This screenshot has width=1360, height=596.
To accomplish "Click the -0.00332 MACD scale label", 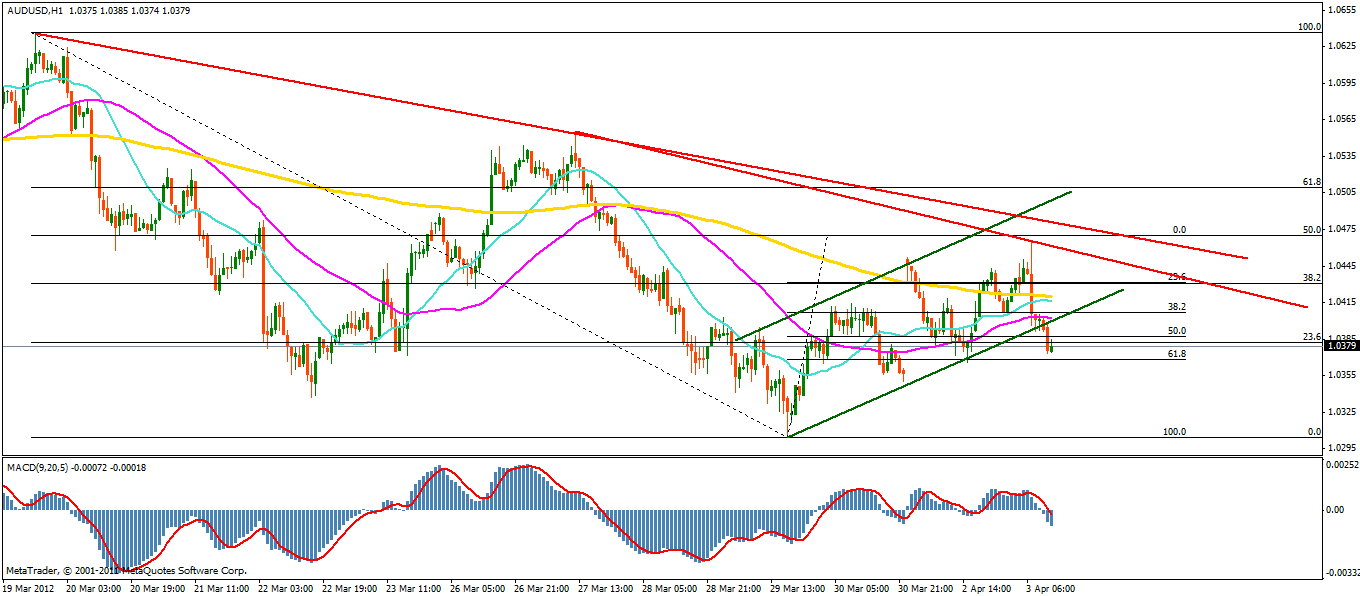I will (1340, 573).
